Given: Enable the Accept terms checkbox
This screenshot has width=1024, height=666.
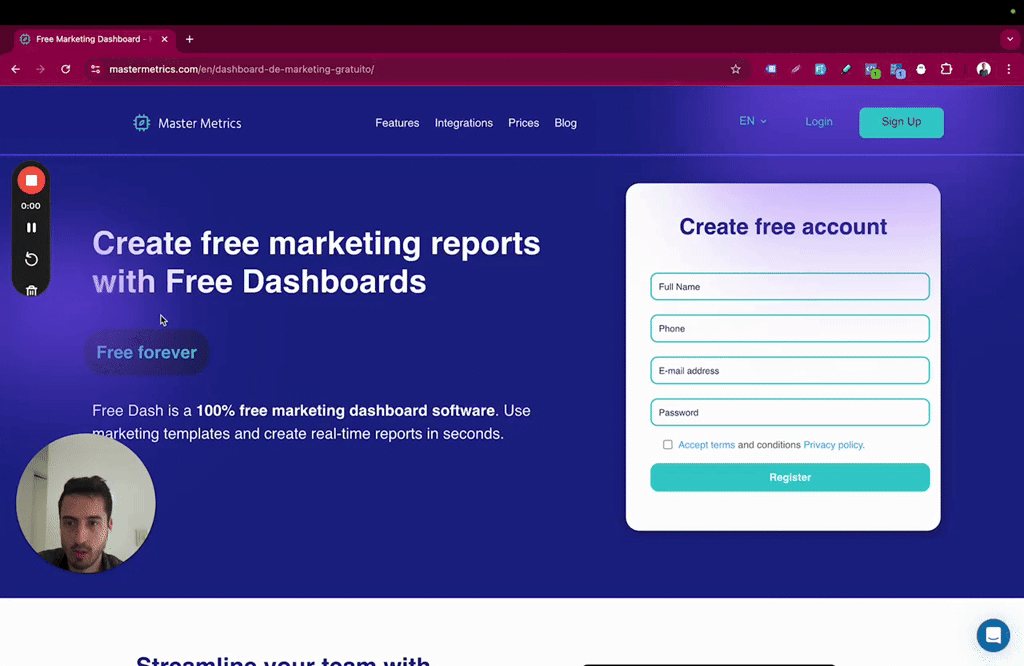Looking at the screenshot, I should [x=667, y=444].
